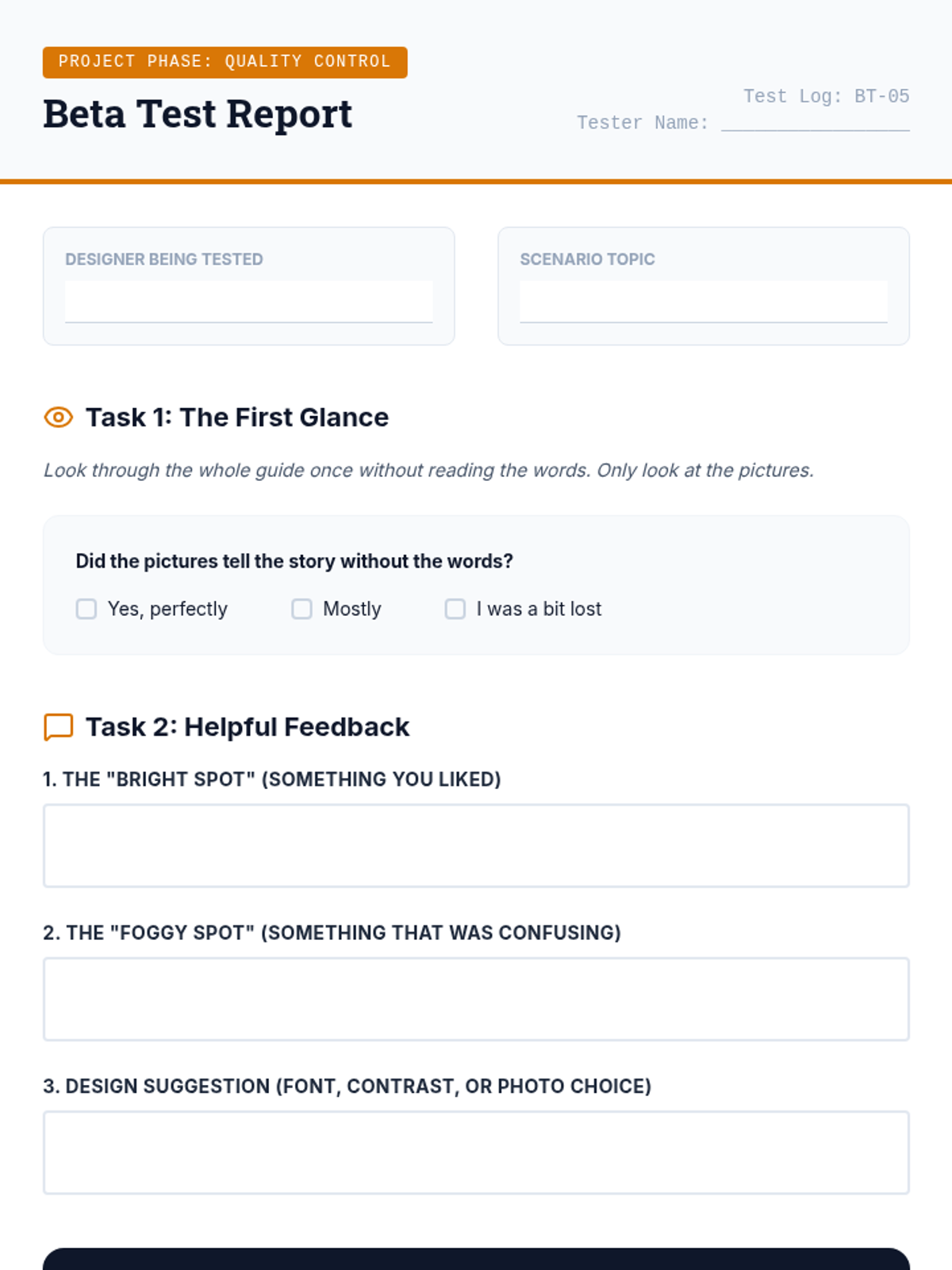Focus the Design Suggestion text box
The width and height of the screenshot is (952, 1270).
pyautogui.click(x=476, y=1152)
